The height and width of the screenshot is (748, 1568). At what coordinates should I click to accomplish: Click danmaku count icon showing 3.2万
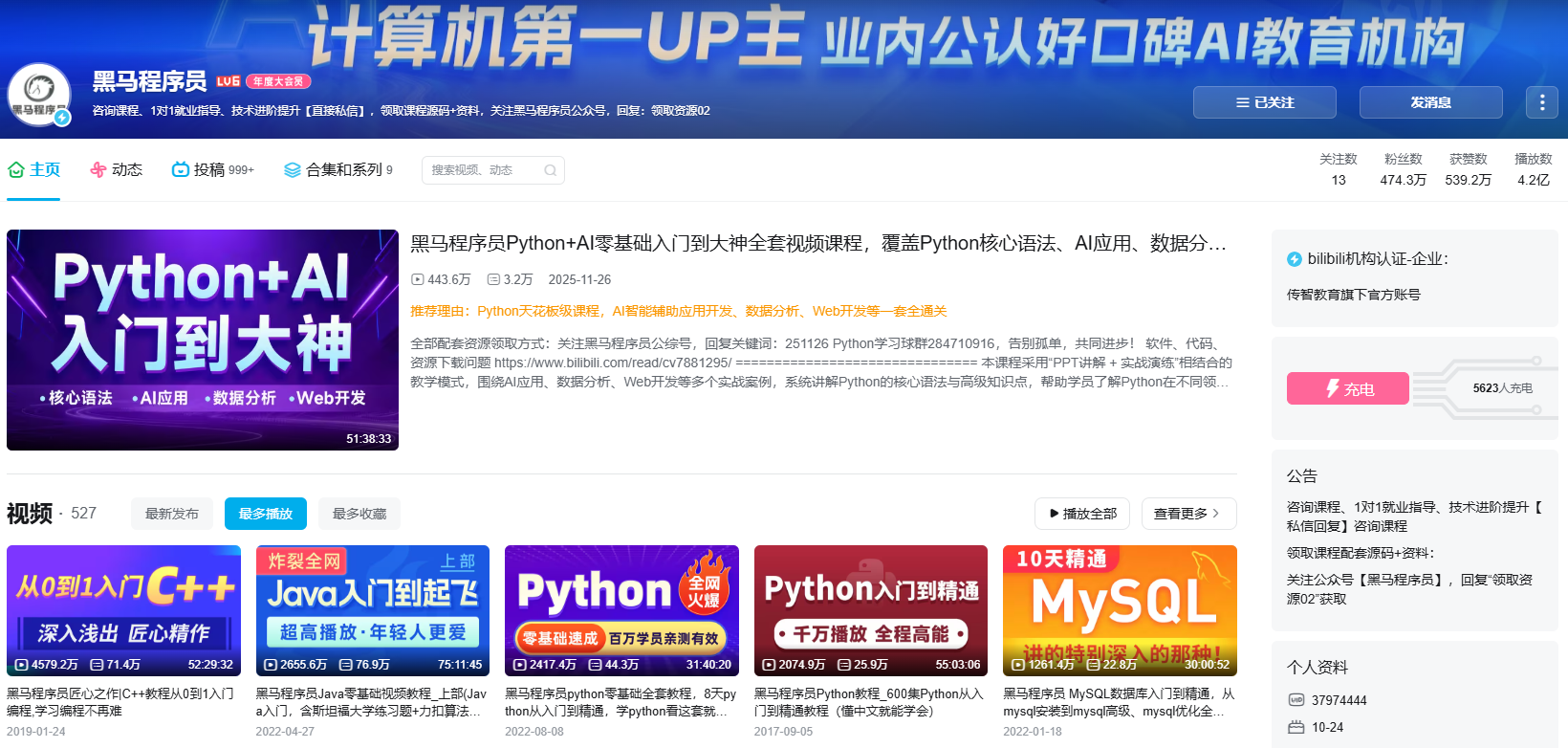pos(493,279)
